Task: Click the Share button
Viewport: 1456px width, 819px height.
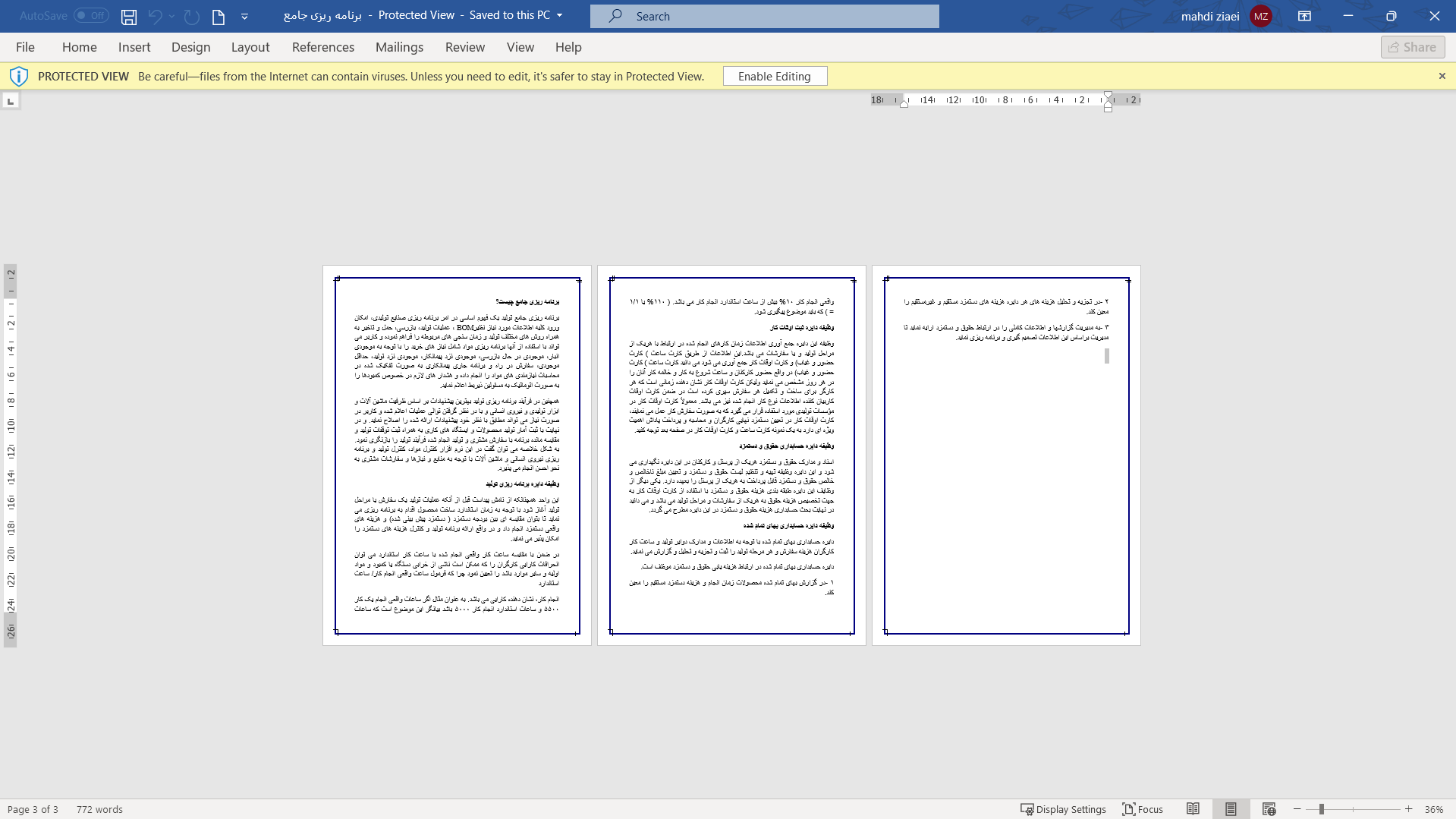Action: [x=1413, y=47]
